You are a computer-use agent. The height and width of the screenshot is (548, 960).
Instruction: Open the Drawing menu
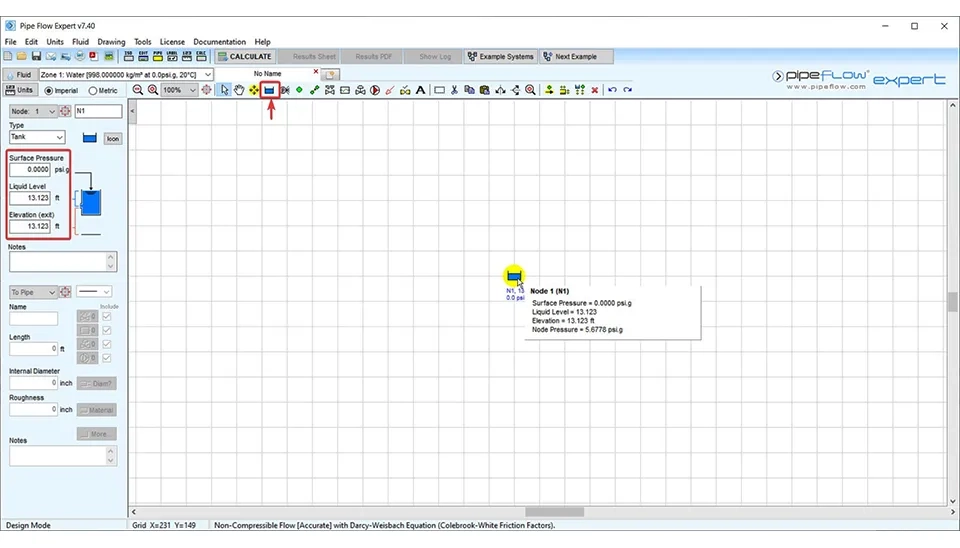coord(111,42)
